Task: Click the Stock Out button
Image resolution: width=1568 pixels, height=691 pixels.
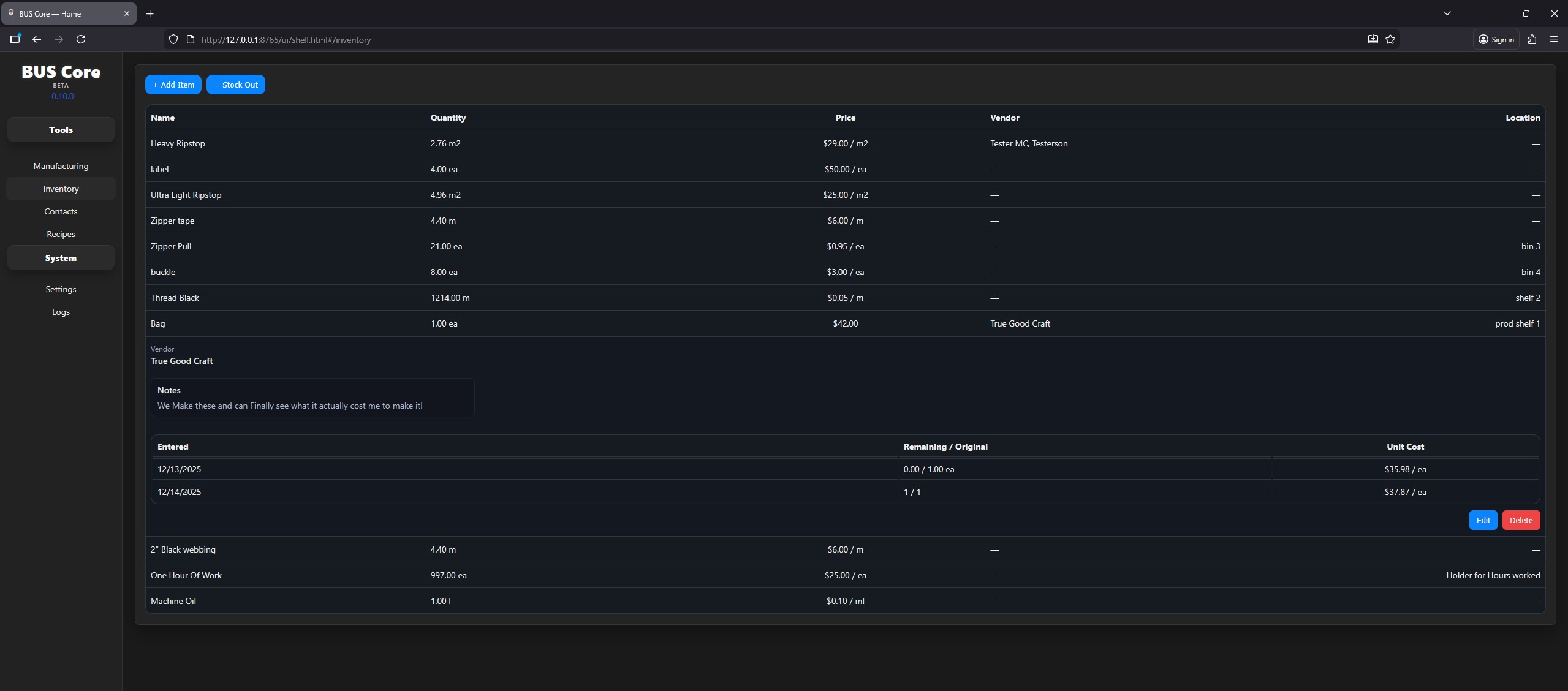Action: coord(235,85)
